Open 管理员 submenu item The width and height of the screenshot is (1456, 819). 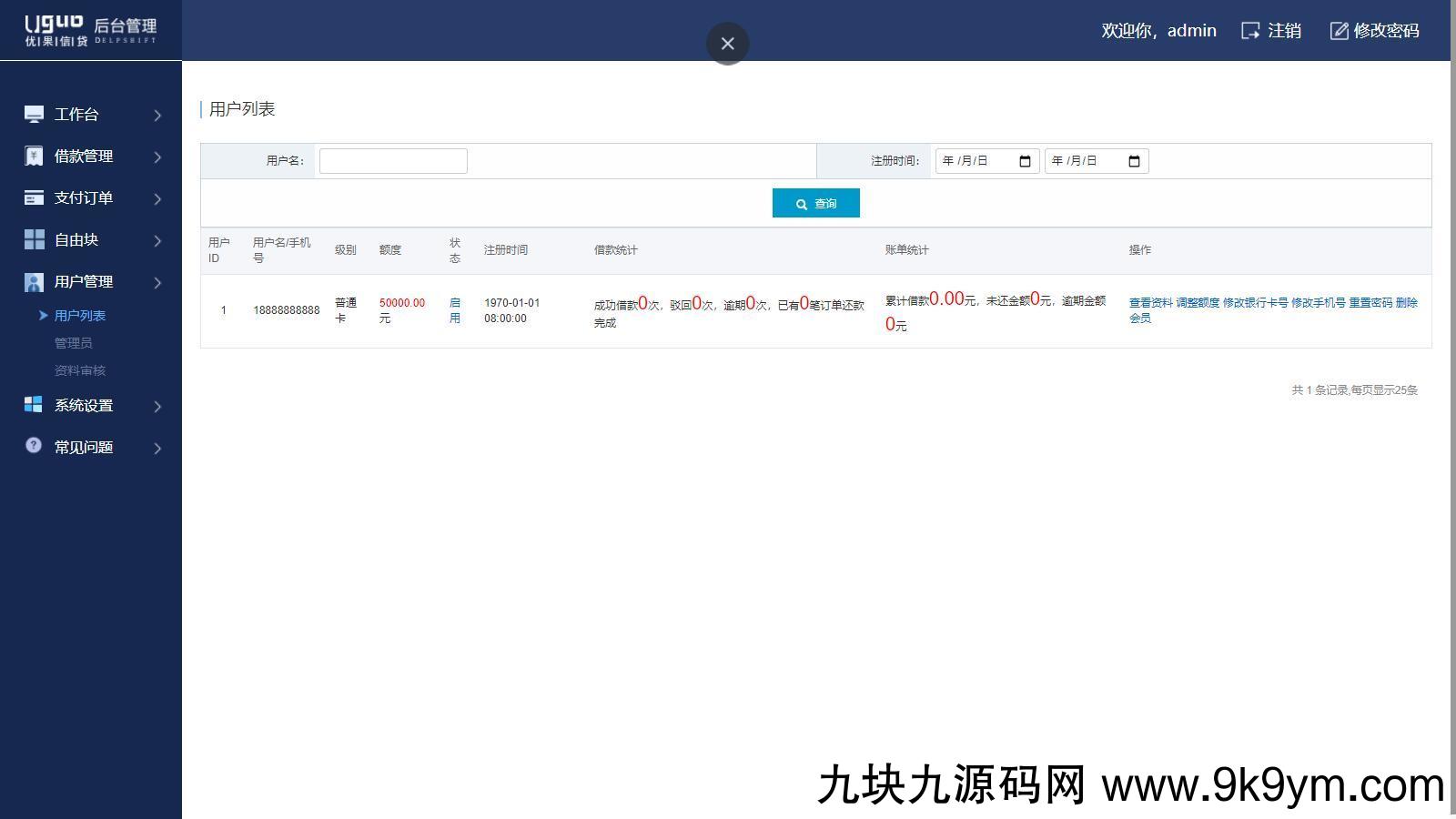pos(73,343)
